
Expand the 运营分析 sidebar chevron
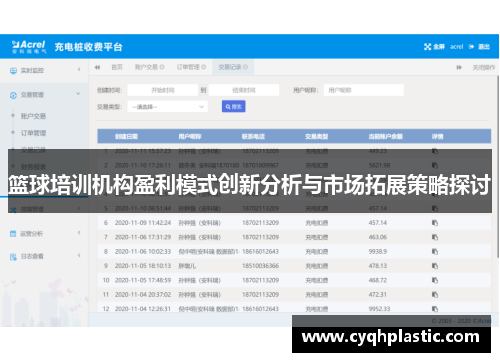[x=79, y=232]
